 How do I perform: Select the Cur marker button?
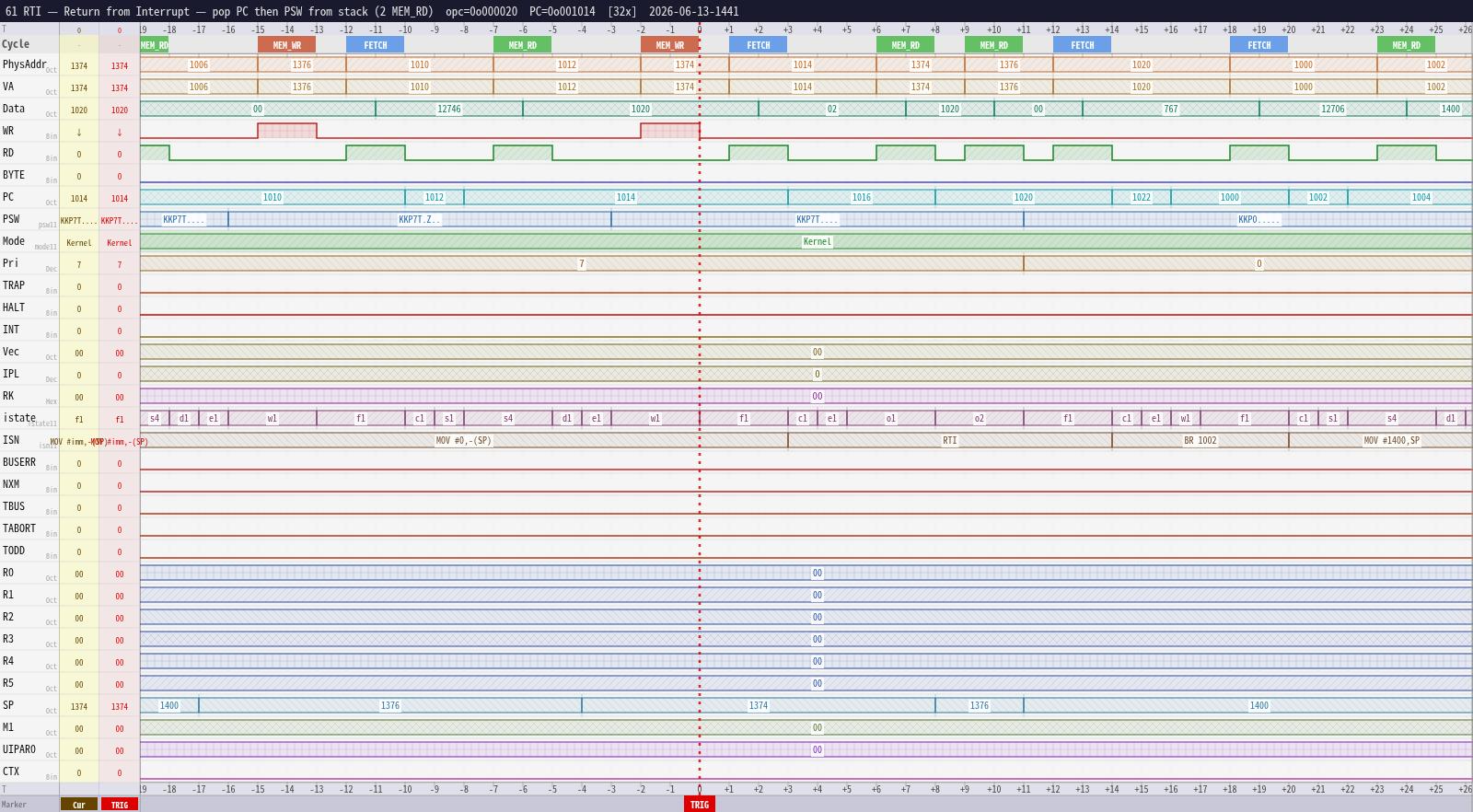click(x=79, y=805)
